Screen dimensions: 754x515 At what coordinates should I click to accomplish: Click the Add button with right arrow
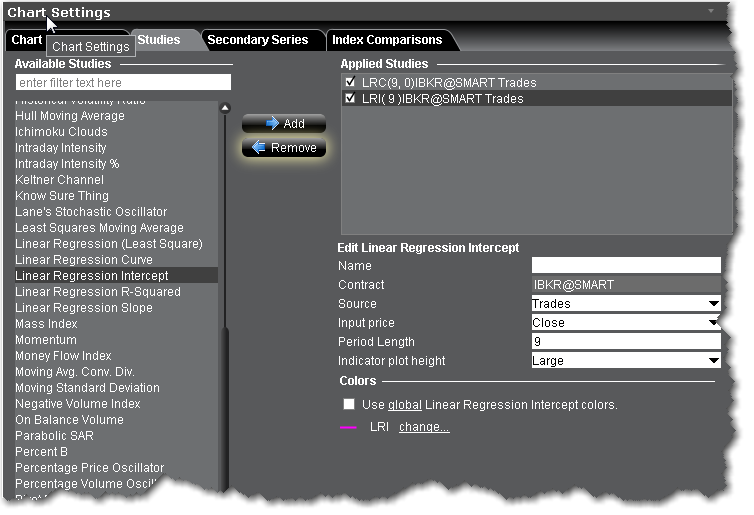pyautogui.click(x=284, y=124)
